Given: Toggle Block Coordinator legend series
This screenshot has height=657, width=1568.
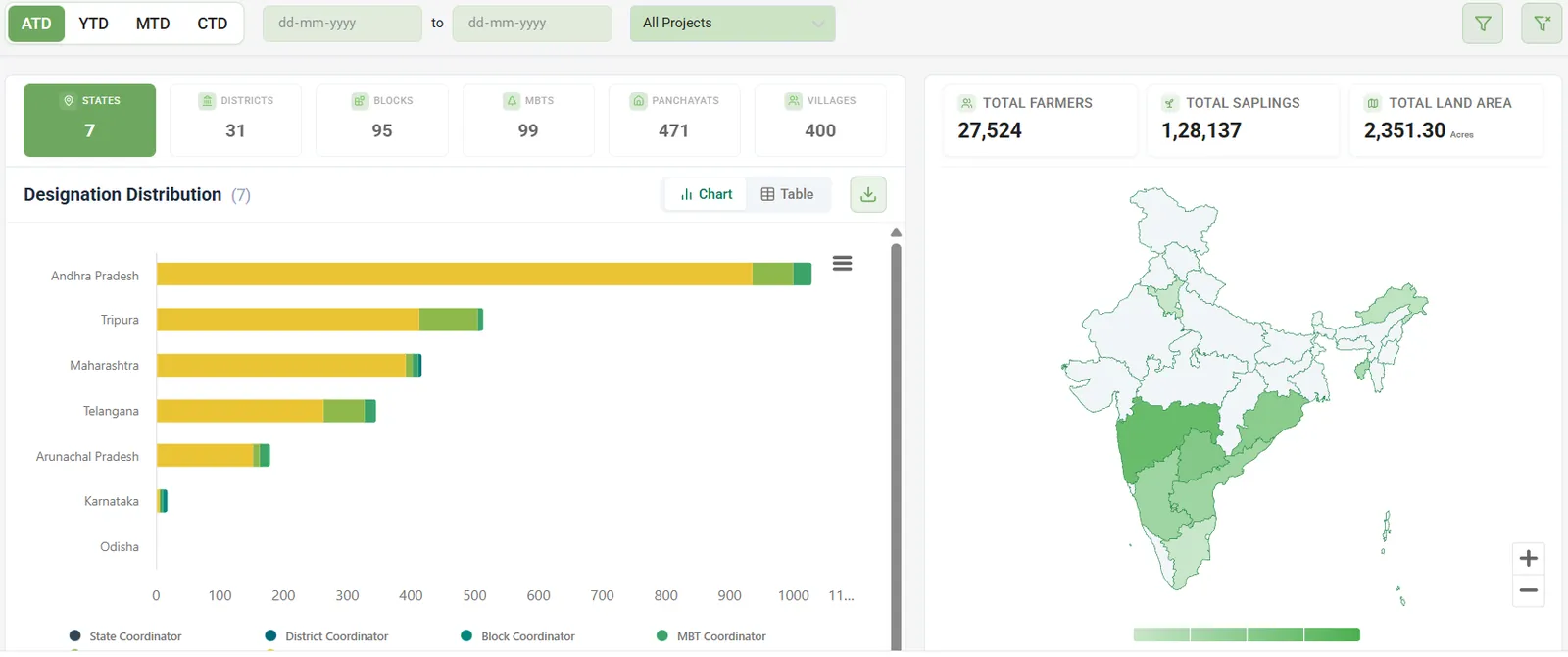Looking at the screenshot, I should click(x=517, y=636).
